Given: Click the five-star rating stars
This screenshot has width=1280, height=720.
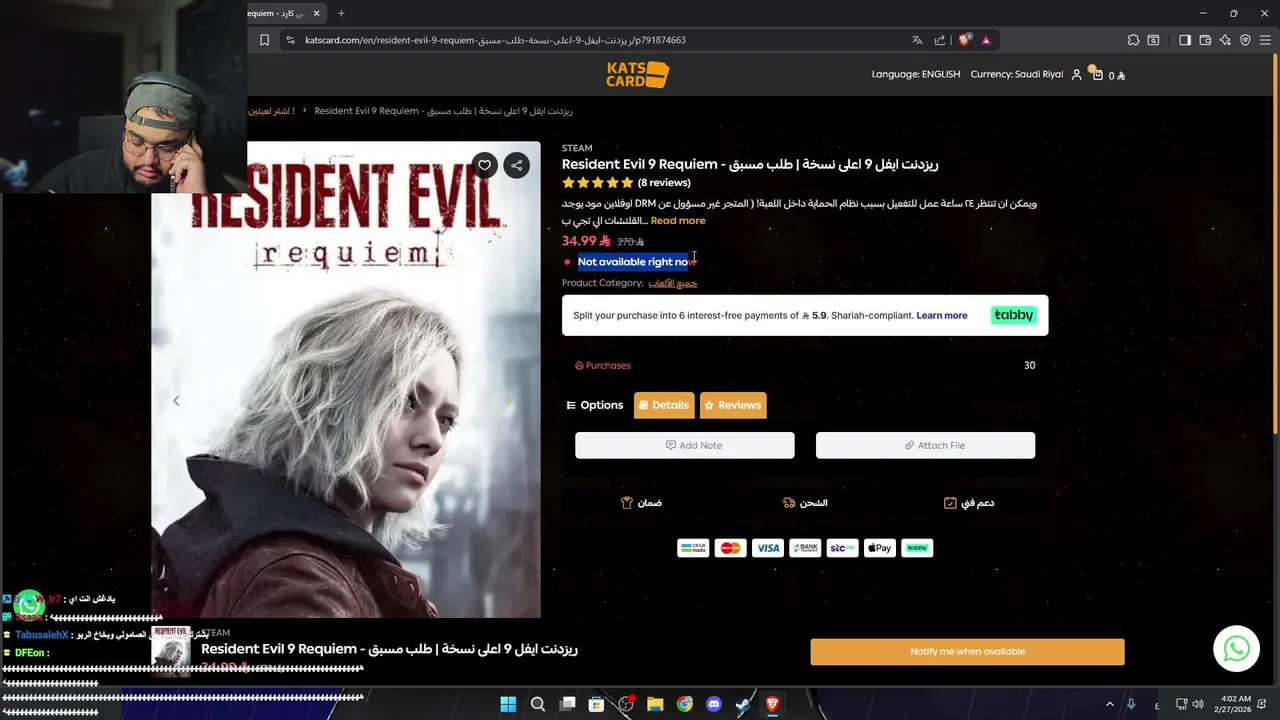Looking at the screenshot, I should [x=598, y=183].
